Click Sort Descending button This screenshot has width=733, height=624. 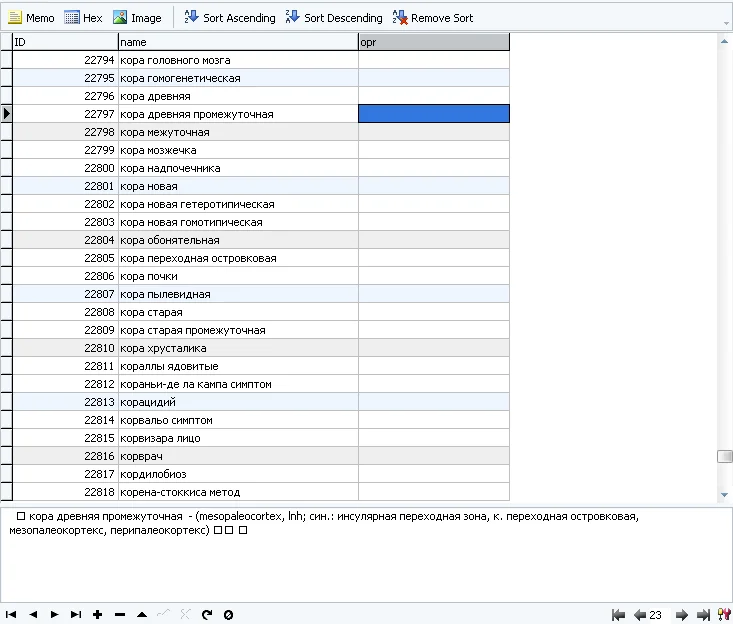click(x=334, y=18)
